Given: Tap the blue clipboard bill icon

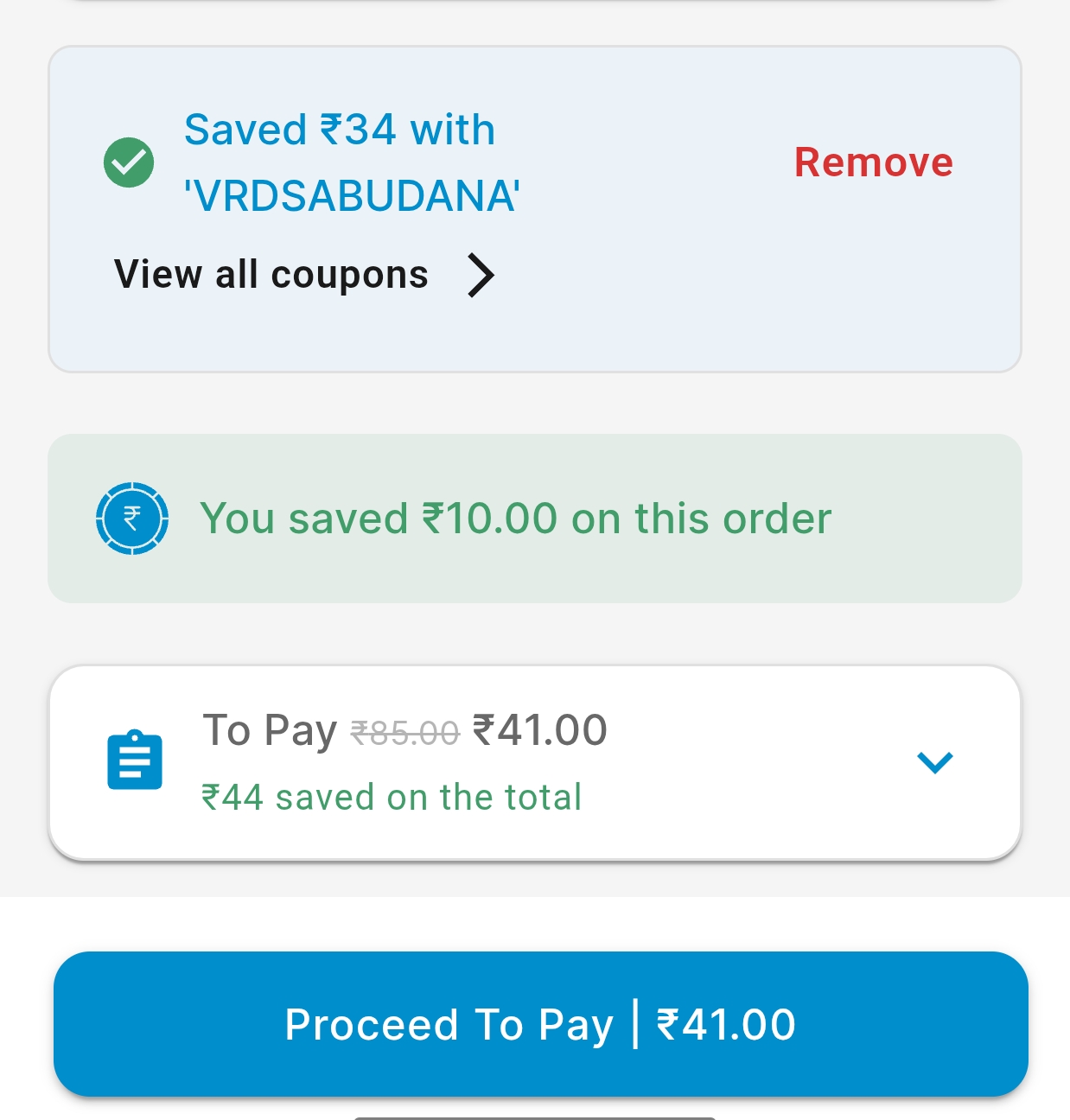Looking at the screenshot, I should point(135,760).
